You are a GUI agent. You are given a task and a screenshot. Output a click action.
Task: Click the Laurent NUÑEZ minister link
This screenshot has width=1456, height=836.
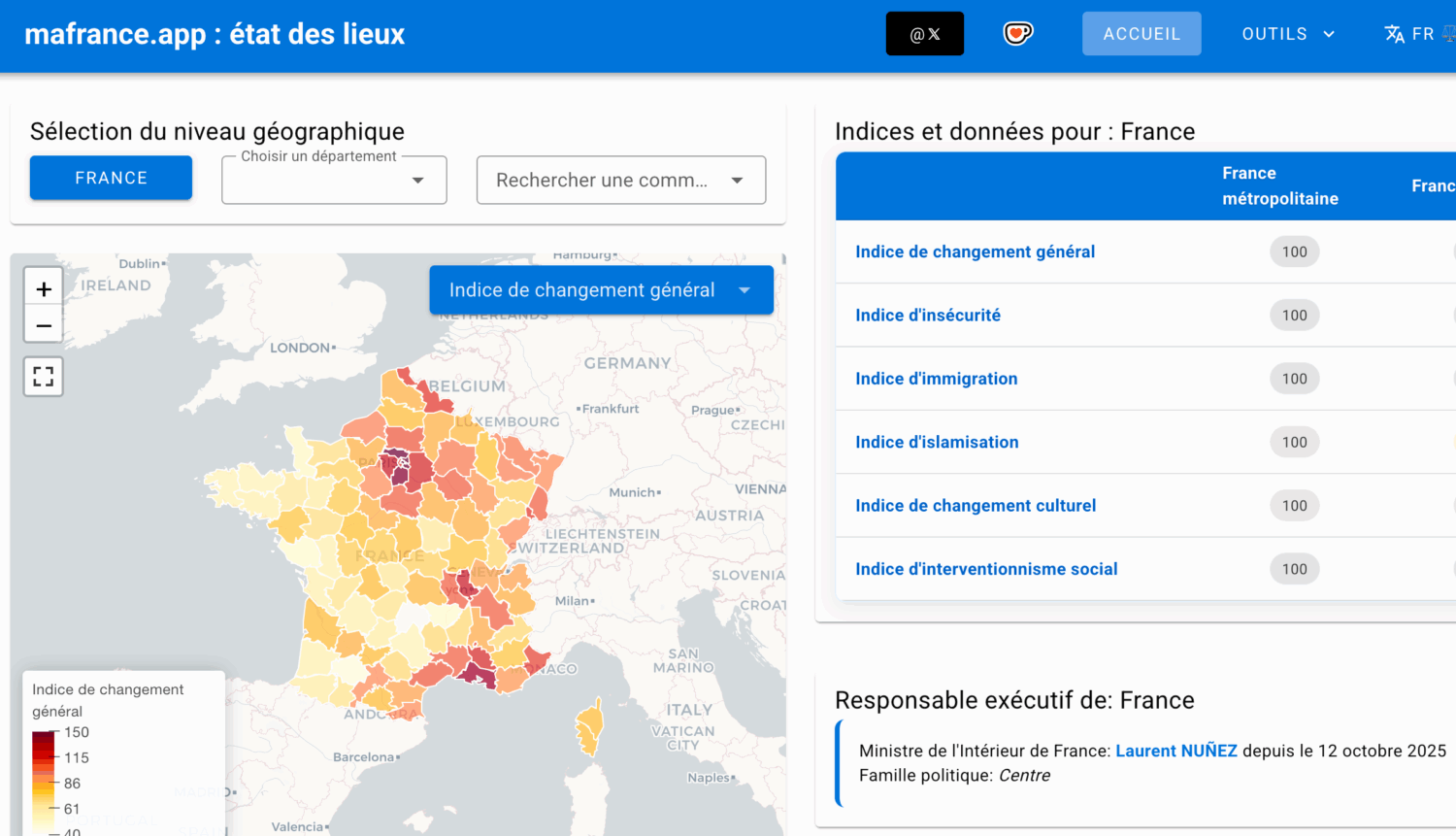pos(1175,751)
